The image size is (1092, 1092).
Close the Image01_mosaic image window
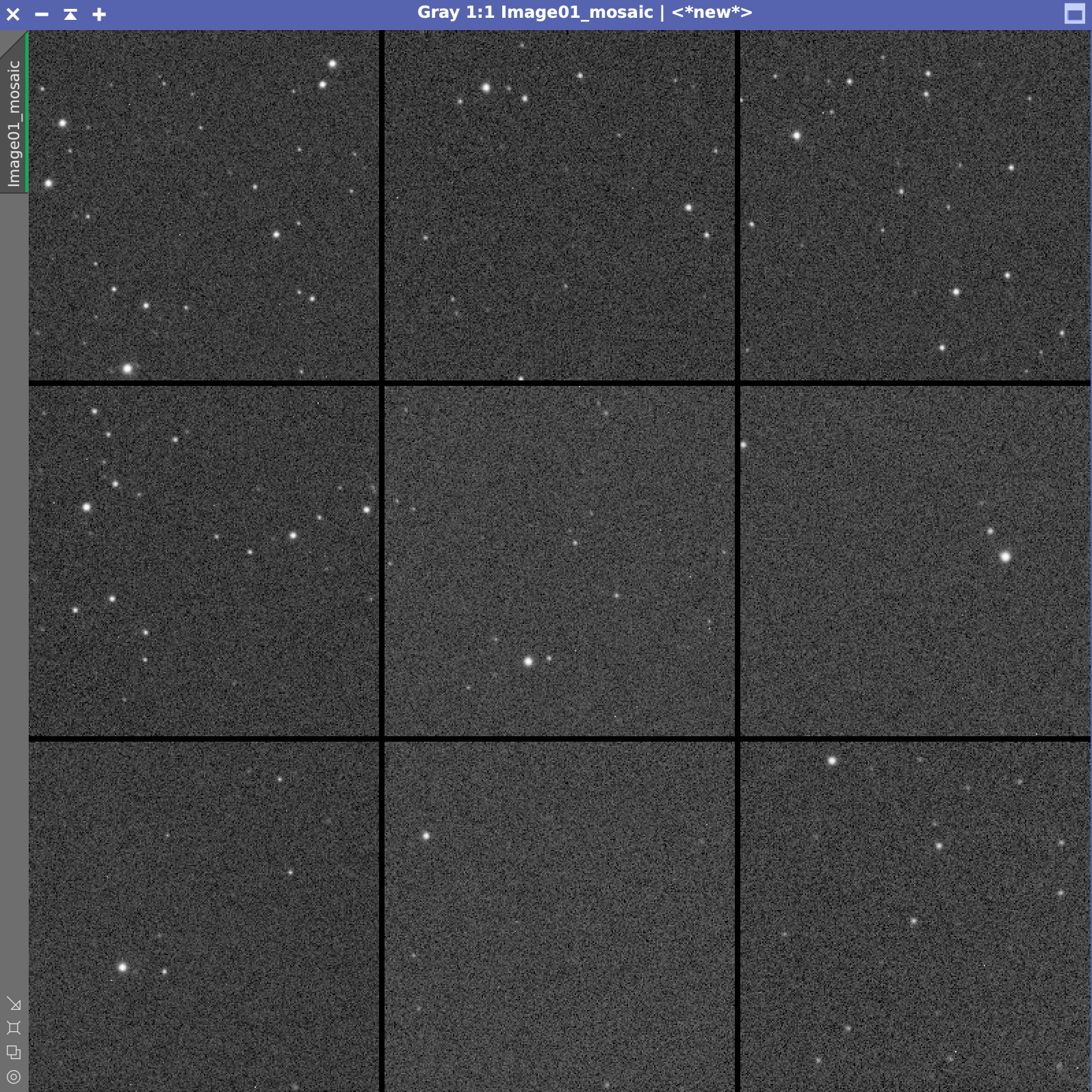point(13,14)
